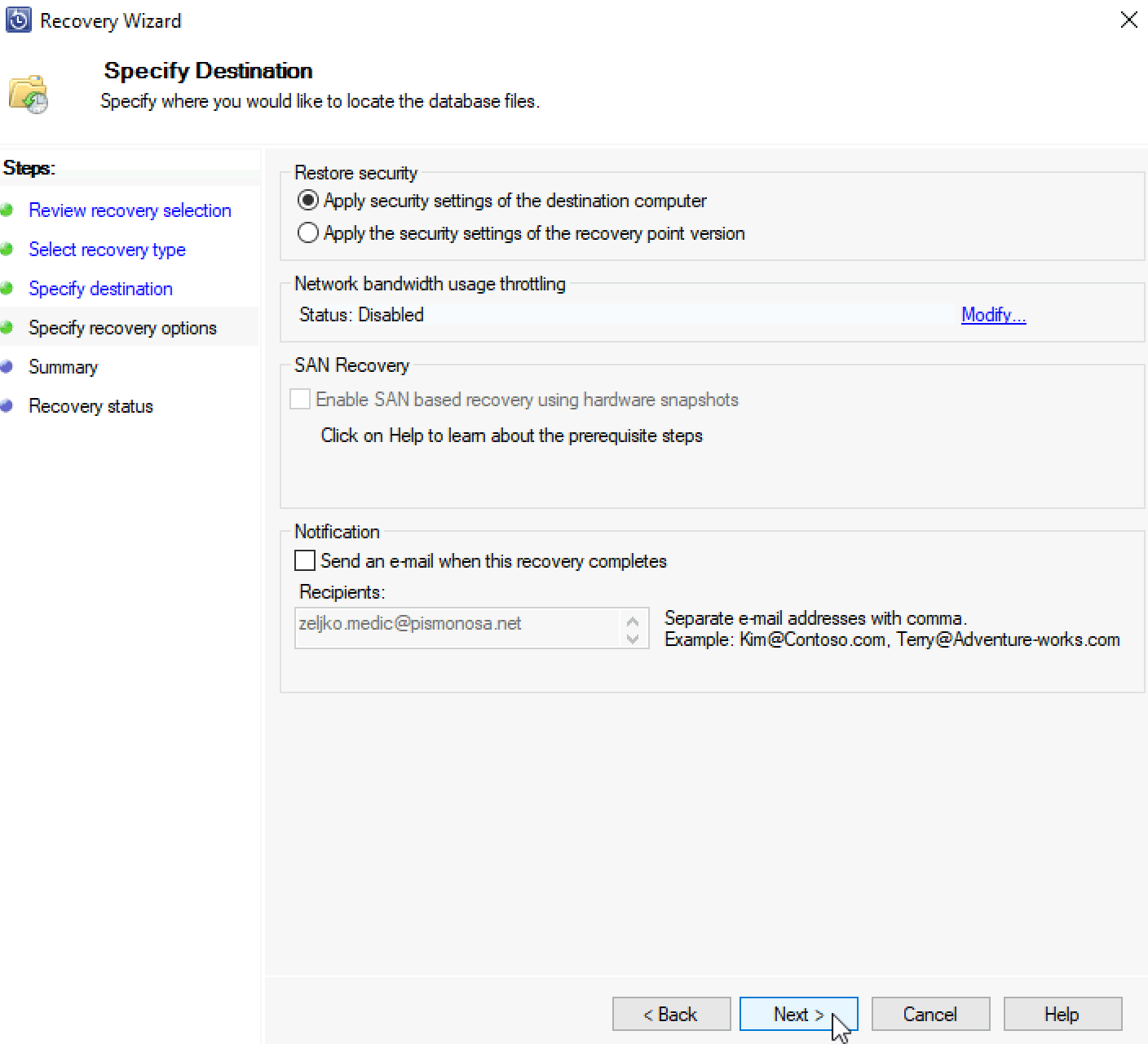Proceed with the Next button

[x=798, y=1014]
